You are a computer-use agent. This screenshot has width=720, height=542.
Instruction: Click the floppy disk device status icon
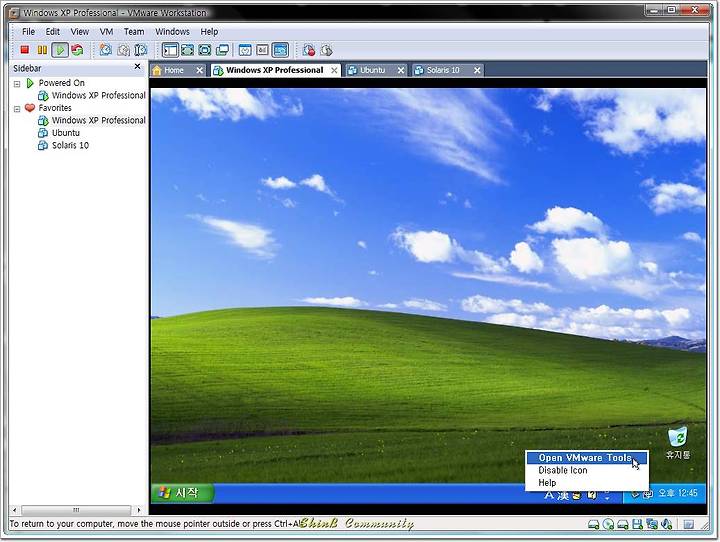point(637,524)
